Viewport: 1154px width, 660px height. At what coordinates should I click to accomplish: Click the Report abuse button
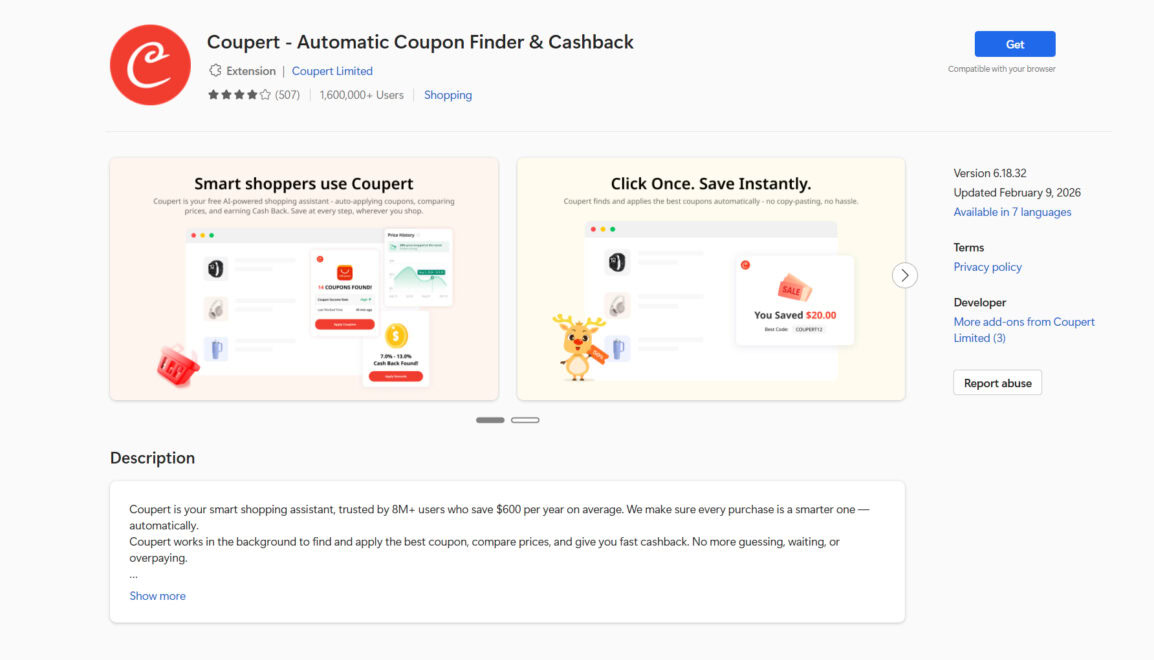pos(997,383)
